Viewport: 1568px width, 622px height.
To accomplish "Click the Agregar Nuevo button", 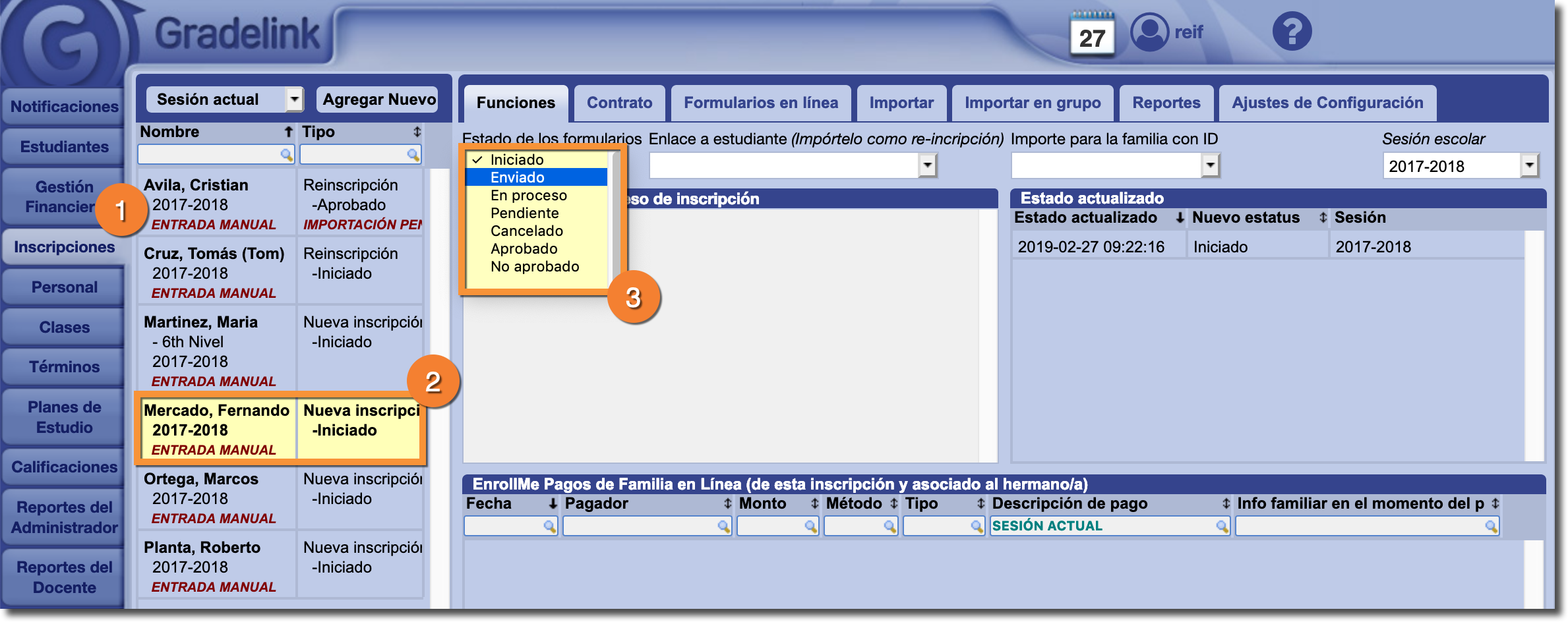I will [378, 99].
